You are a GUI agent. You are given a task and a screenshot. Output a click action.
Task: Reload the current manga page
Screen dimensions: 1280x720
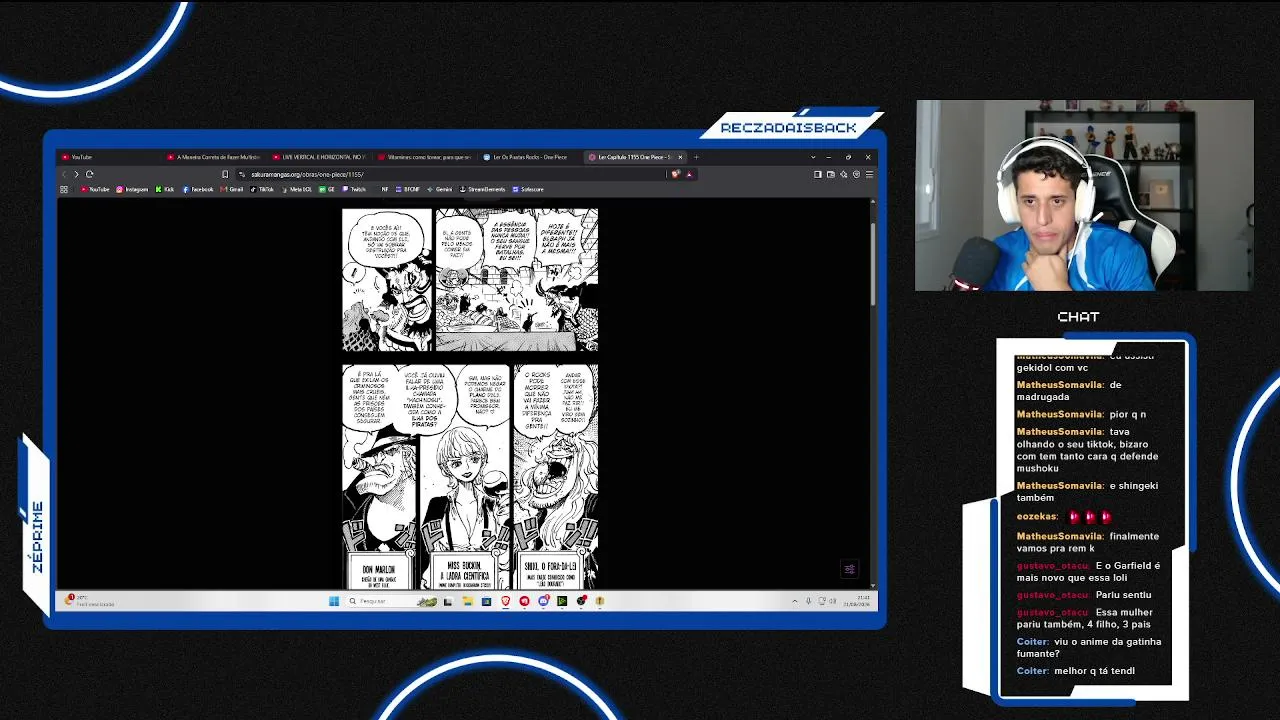[x=89, y=174]
